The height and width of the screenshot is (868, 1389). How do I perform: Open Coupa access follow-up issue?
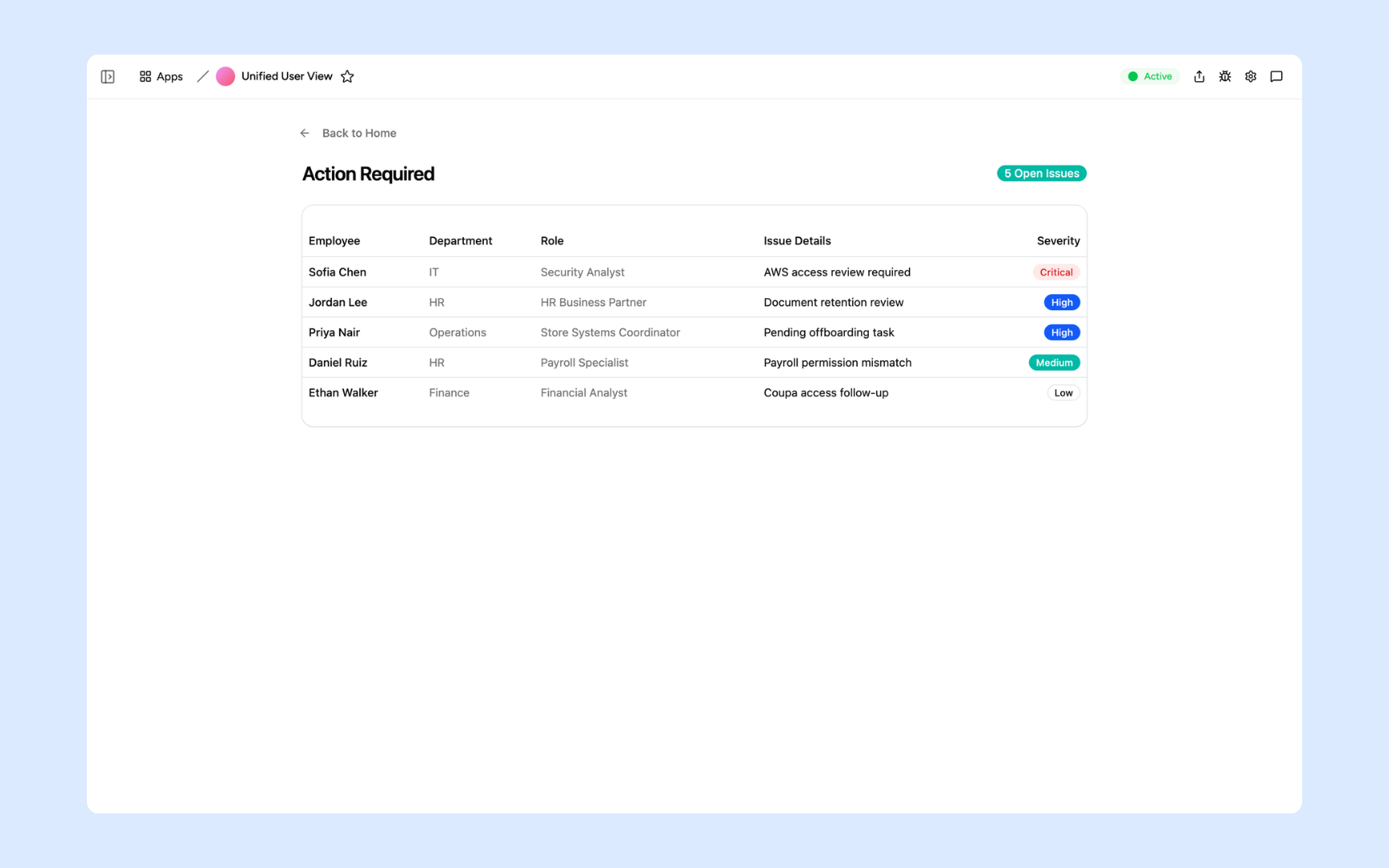pyautogui.click(x=826, y=393)
